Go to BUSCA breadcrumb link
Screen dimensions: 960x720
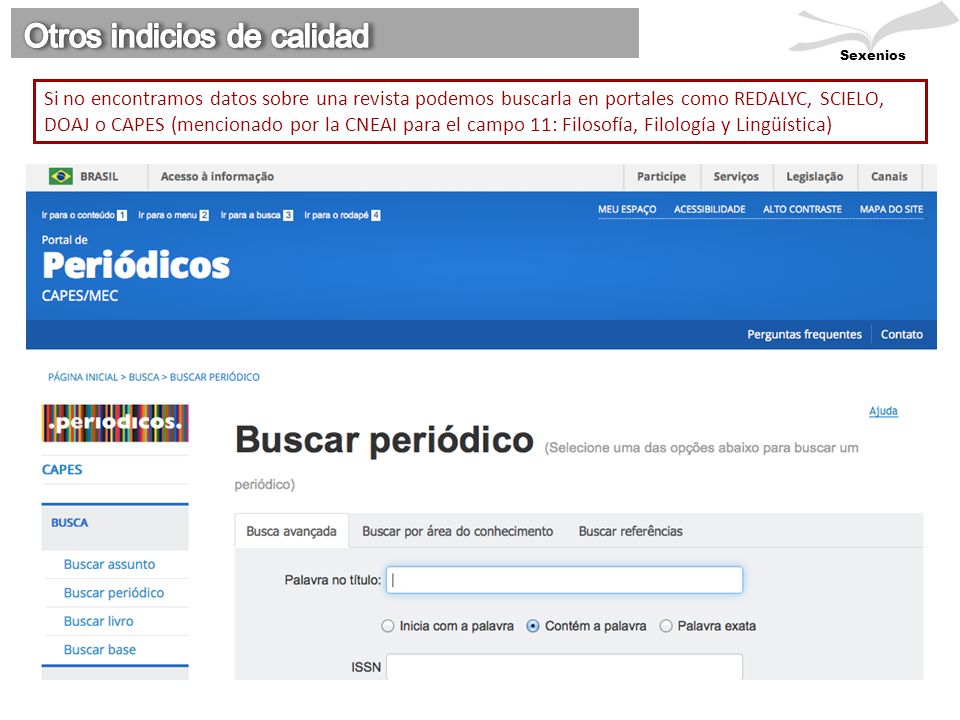pyautogui.click(x=144, y=377)
